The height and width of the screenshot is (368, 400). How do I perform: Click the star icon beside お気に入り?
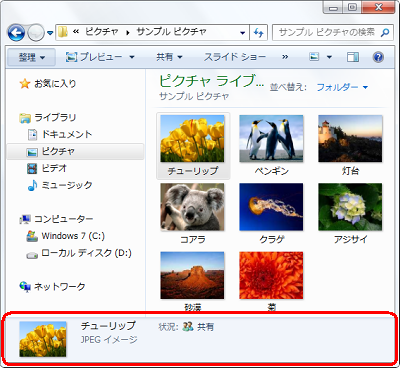[25, 83]
